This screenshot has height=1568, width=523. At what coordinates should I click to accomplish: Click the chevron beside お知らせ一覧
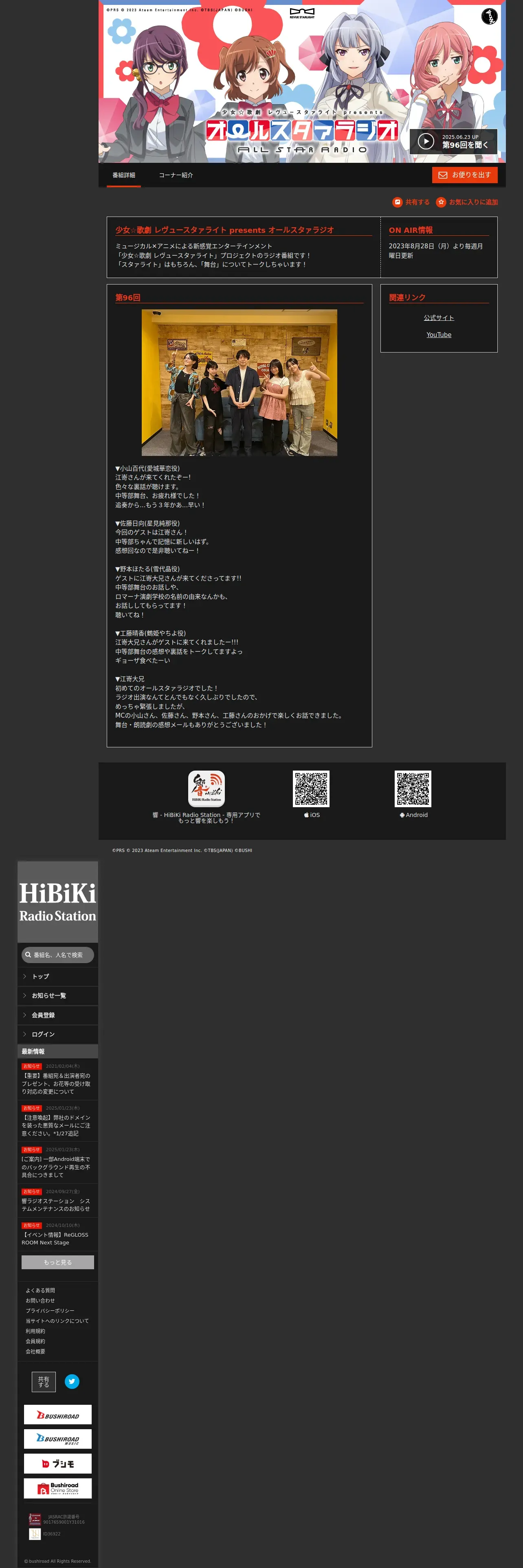coord(24,996)
